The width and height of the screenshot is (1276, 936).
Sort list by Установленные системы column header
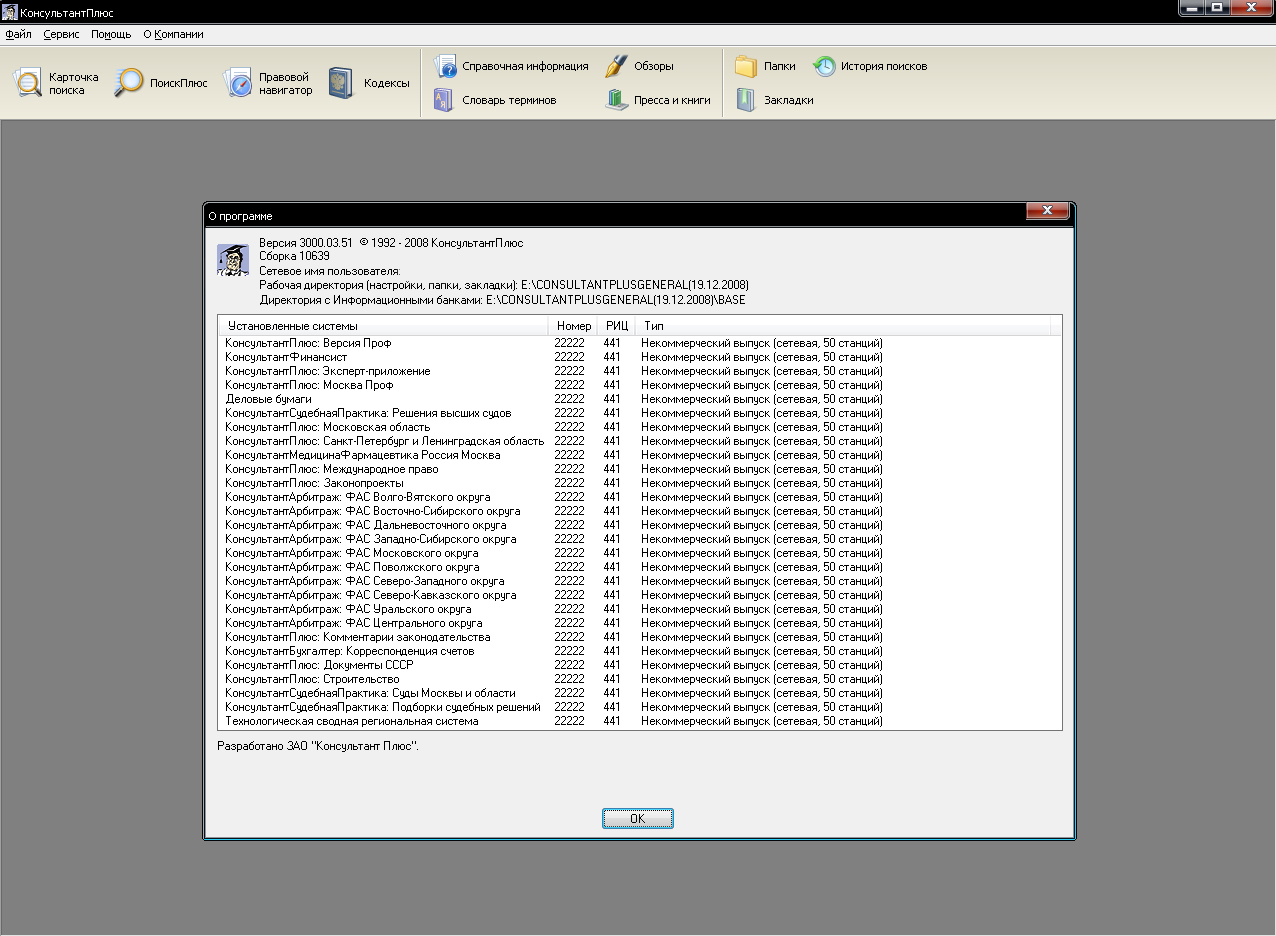382,326
